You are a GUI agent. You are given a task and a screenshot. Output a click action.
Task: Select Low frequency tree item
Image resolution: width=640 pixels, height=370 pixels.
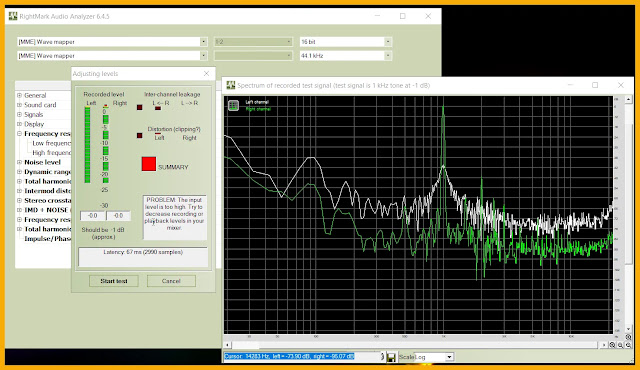[x=51, y=143]
